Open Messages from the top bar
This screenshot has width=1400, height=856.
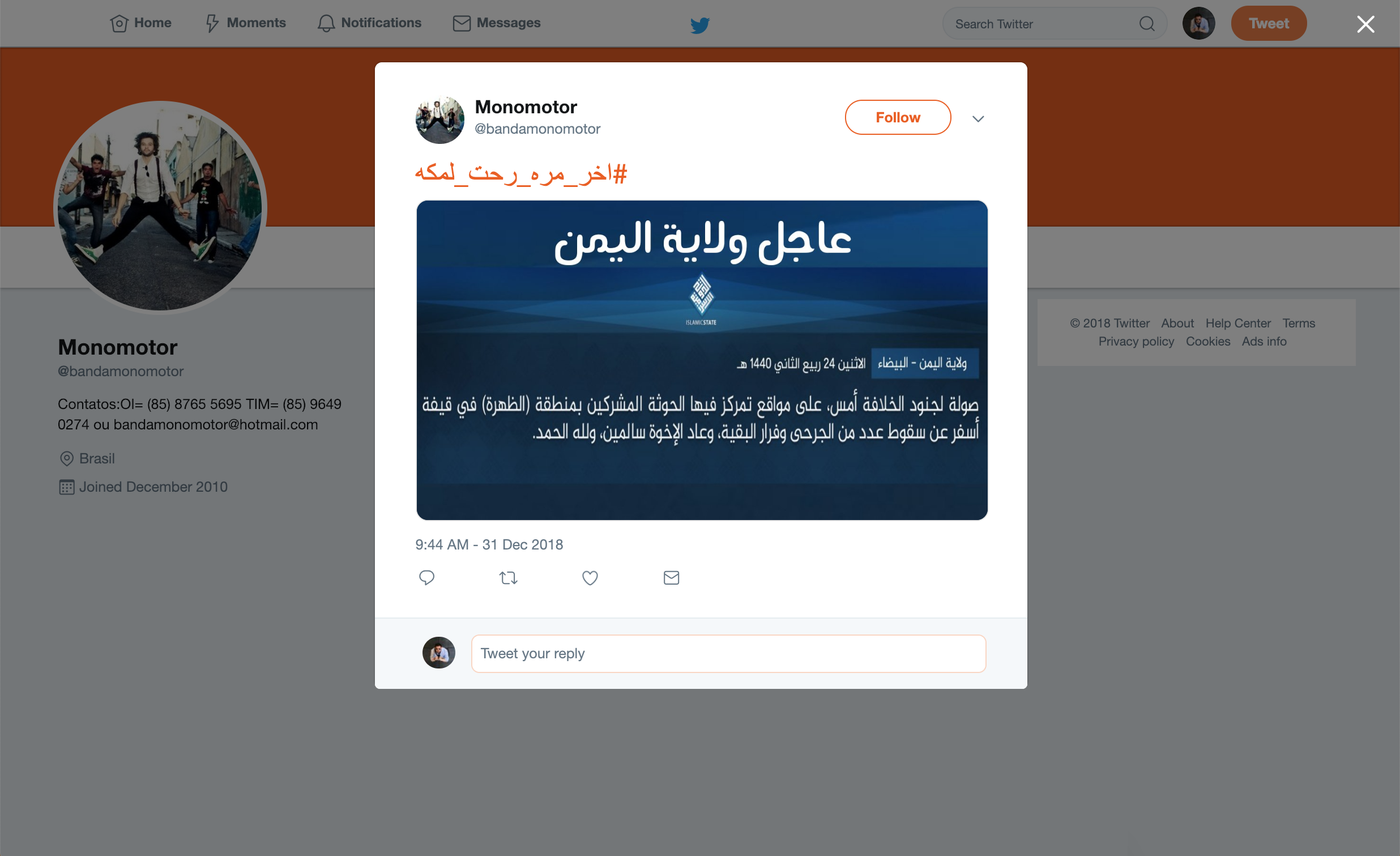[x=497, y=23]
